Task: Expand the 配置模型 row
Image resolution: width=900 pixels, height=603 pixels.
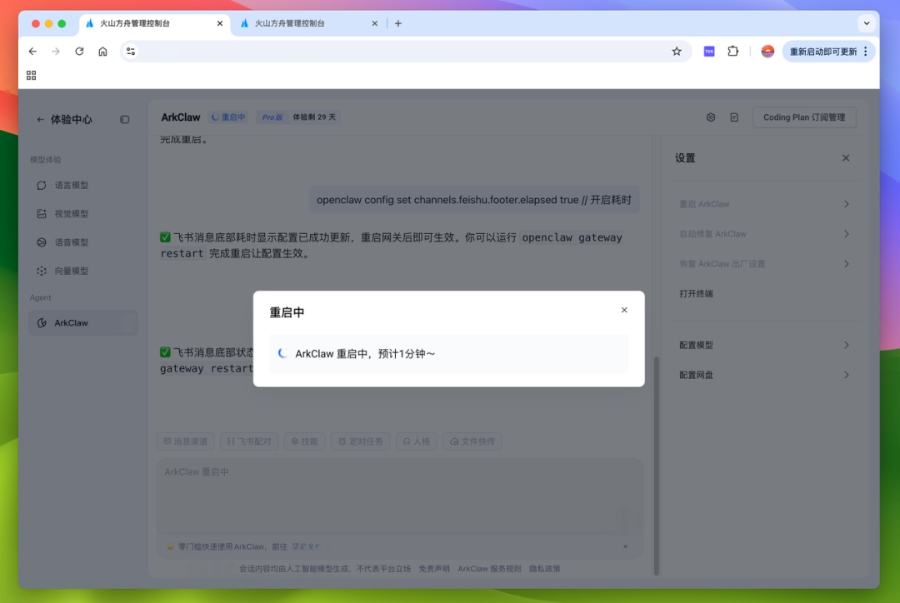Action: click(764, 345)
